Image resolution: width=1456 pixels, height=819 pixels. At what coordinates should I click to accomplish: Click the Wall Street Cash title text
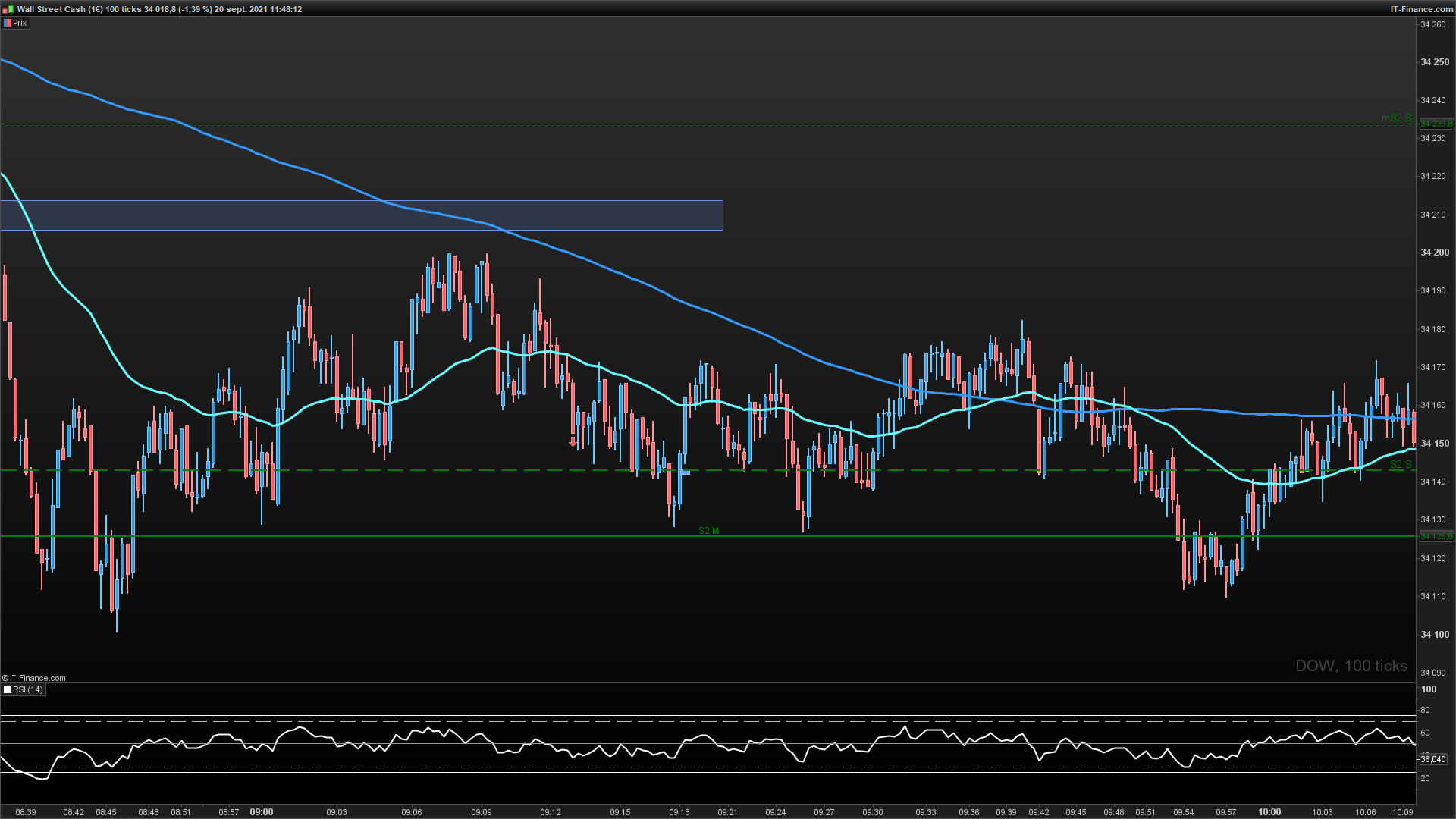(51, 9)
